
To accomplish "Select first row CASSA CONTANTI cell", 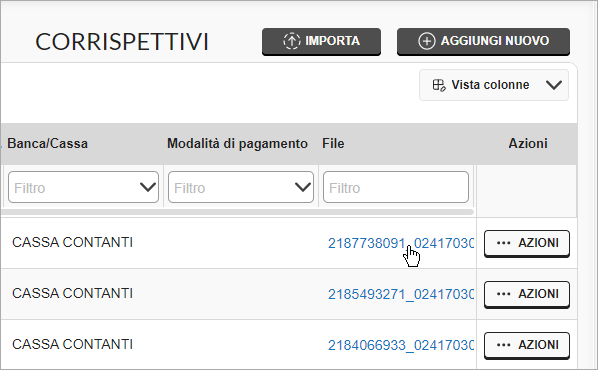I will pos(72,242).
